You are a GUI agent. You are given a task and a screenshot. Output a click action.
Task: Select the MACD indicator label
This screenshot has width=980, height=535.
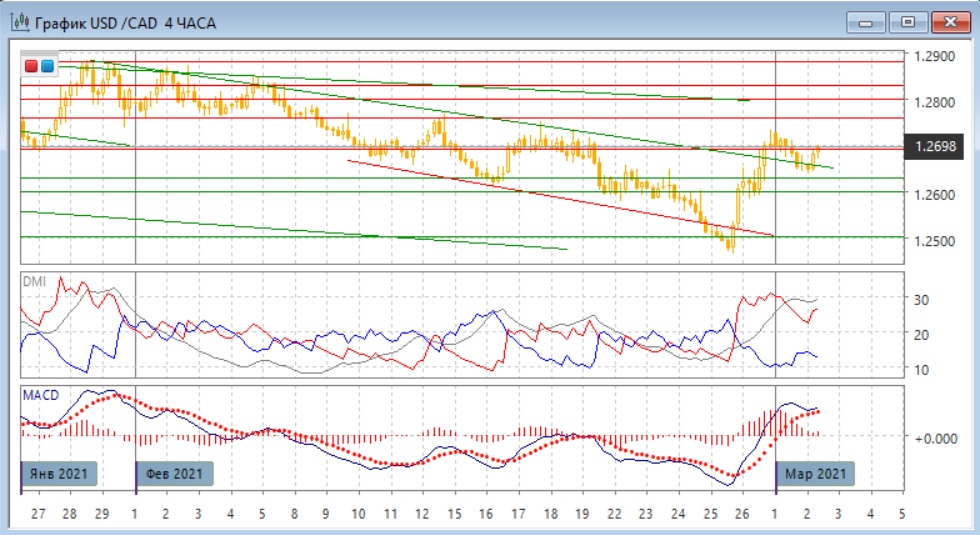point(40,395)
